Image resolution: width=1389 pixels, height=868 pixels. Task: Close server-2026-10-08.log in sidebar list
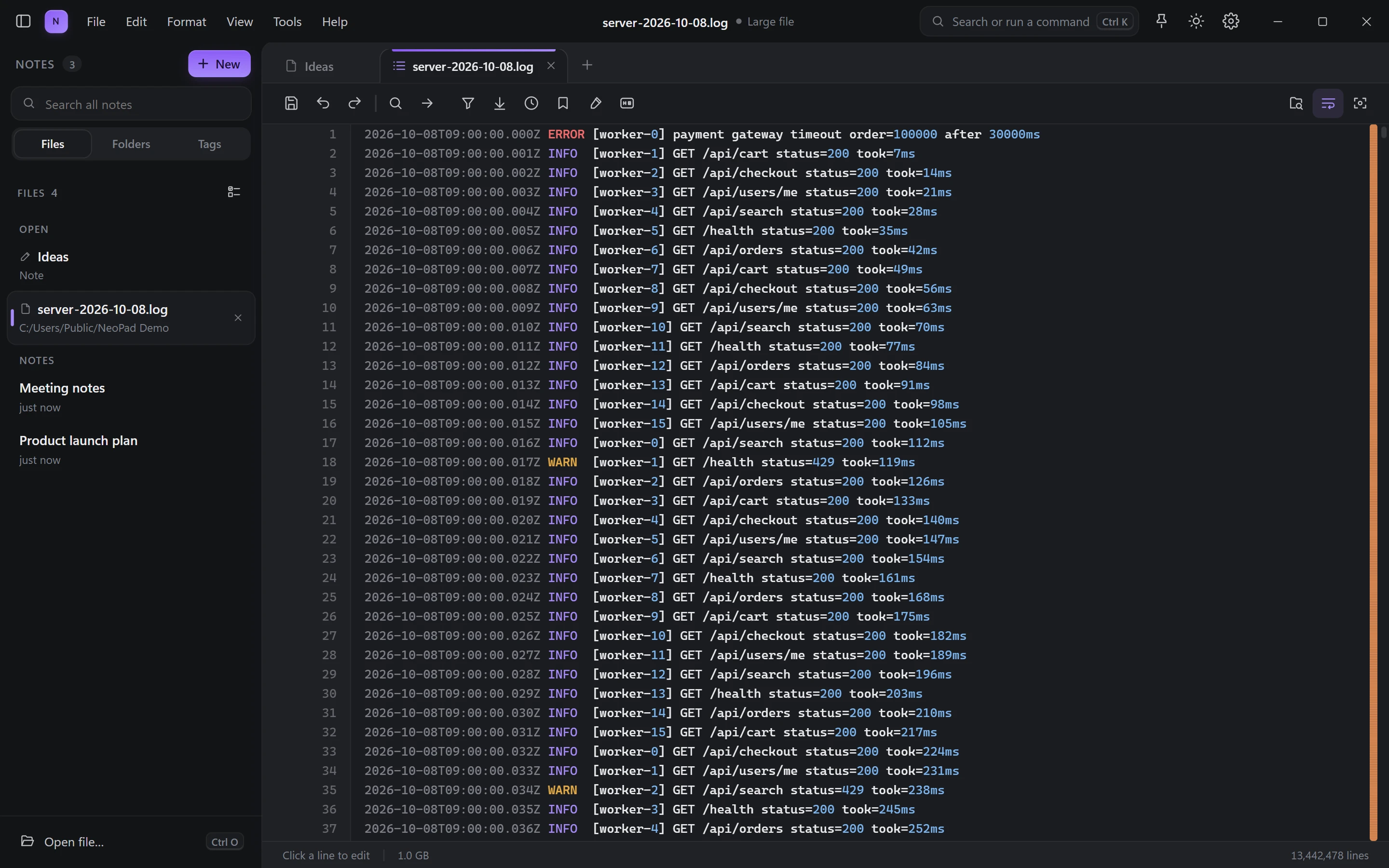coord(238,317)
